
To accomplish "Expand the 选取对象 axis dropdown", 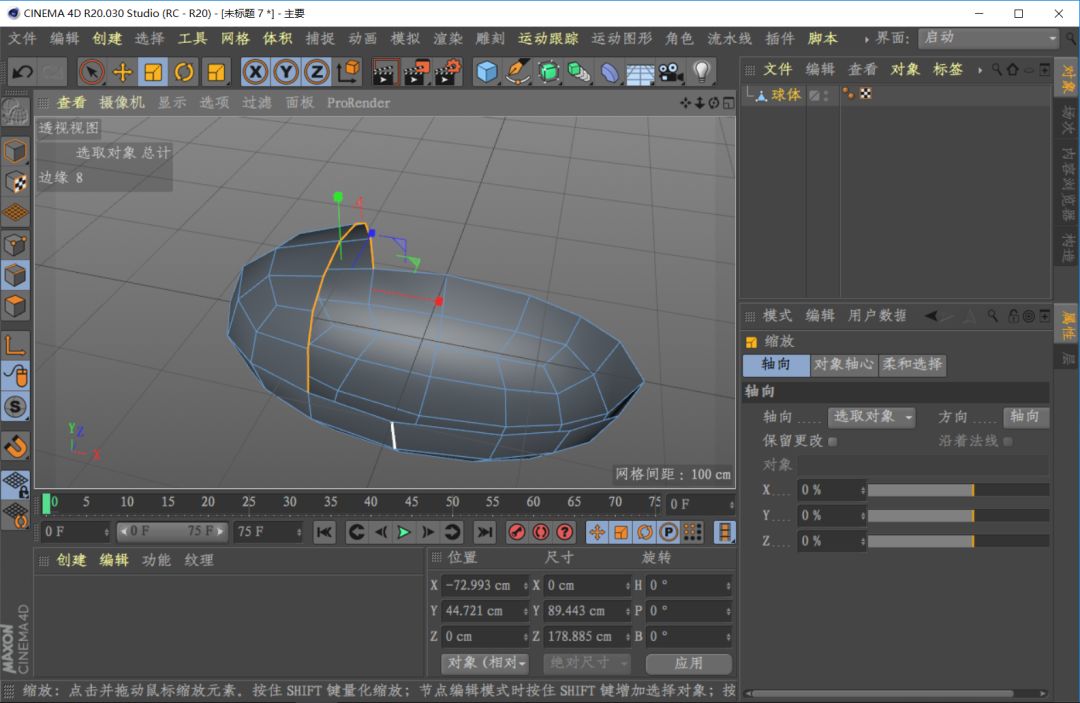I will coord(872,417).
